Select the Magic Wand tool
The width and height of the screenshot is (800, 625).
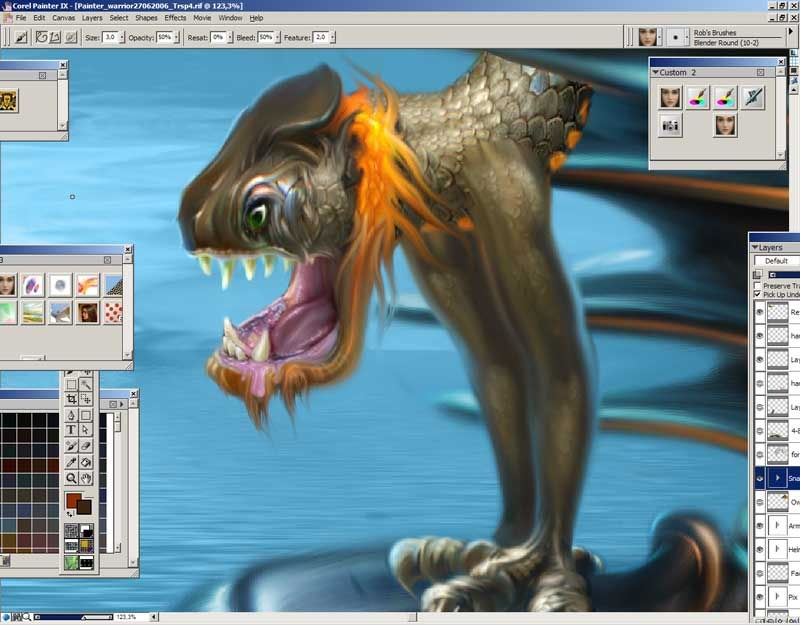click(87, 384)
